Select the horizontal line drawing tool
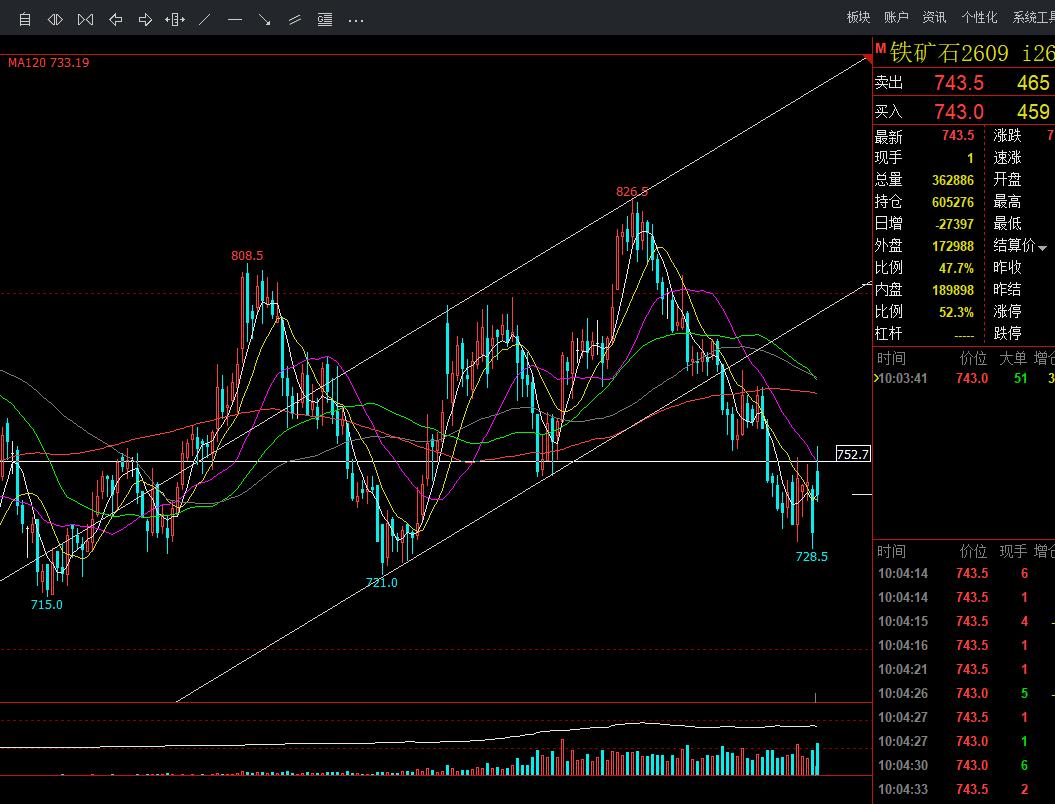The width and height of the screenshot is (1055, 804). [x=235, y=20]
